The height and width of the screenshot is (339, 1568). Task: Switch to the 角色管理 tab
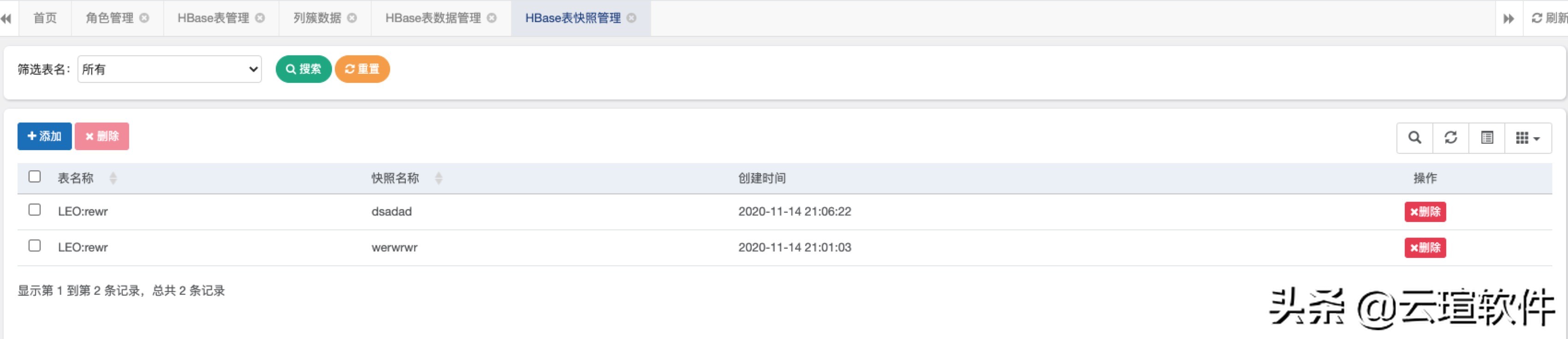coord(113,18)
